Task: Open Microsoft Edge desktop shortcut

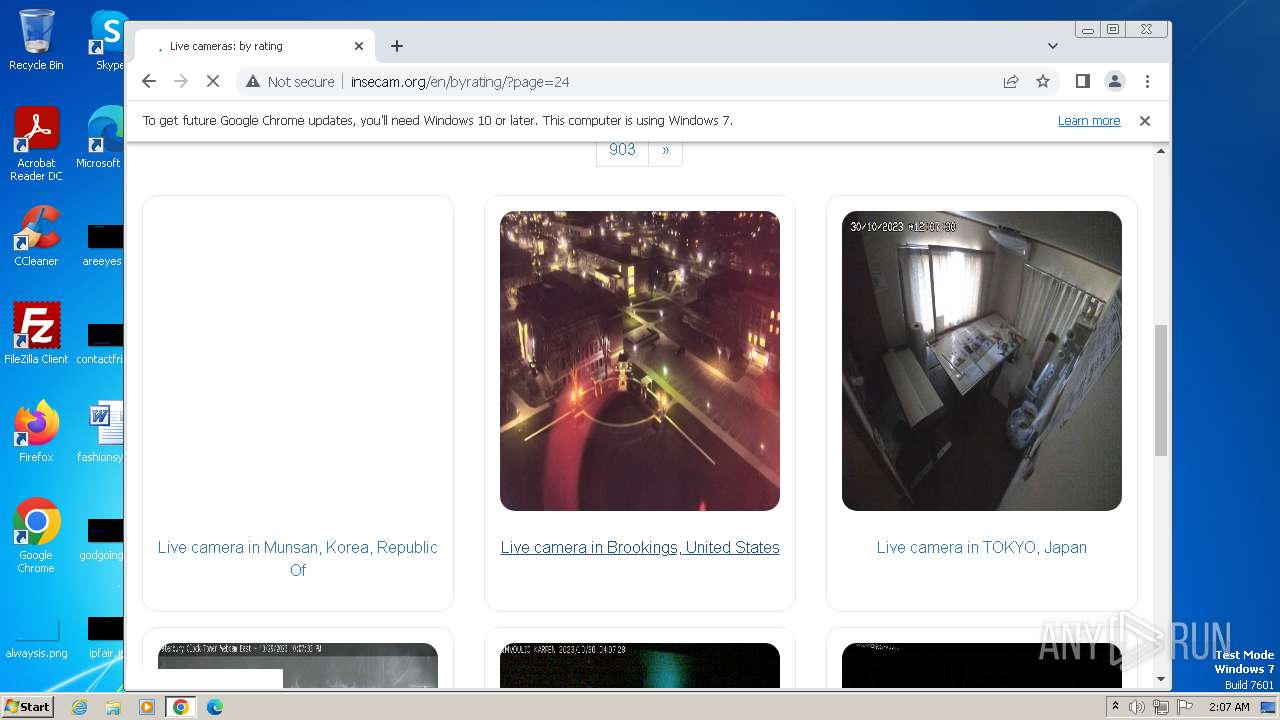Action: [x=100, y=138]
